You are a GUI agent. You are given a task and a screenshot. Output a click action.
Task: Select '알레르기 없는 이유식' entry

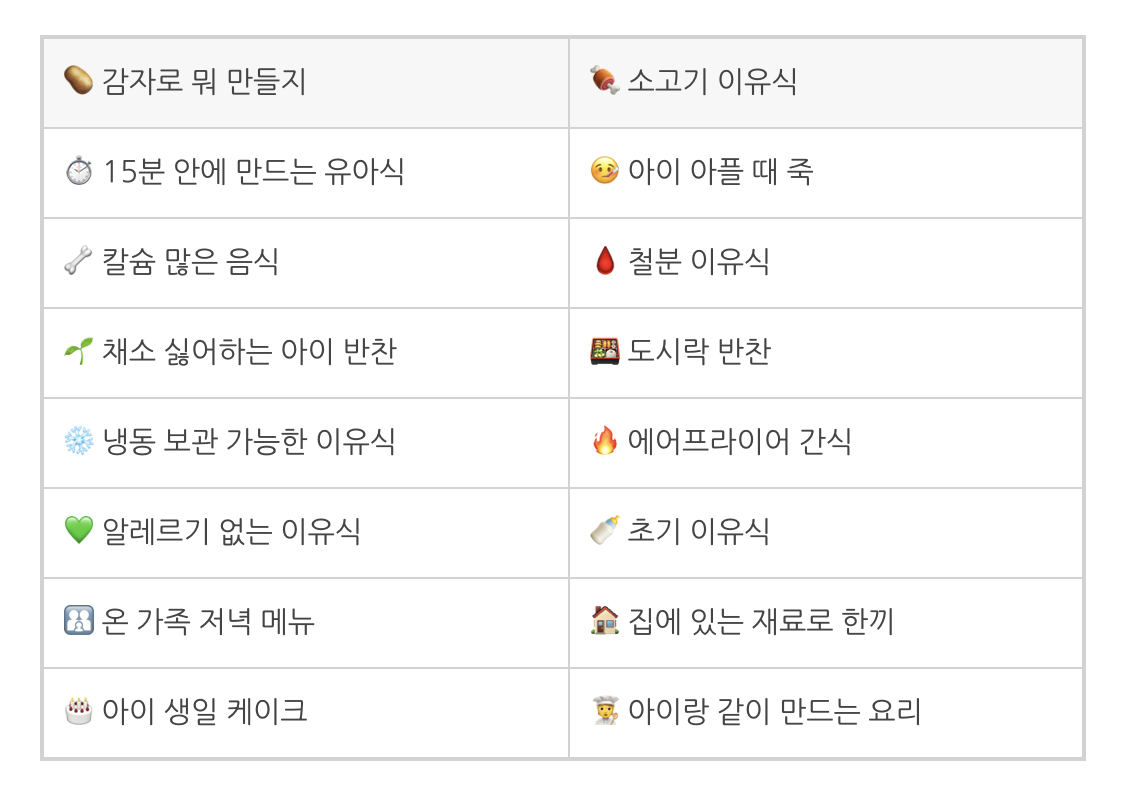[306, 533]
